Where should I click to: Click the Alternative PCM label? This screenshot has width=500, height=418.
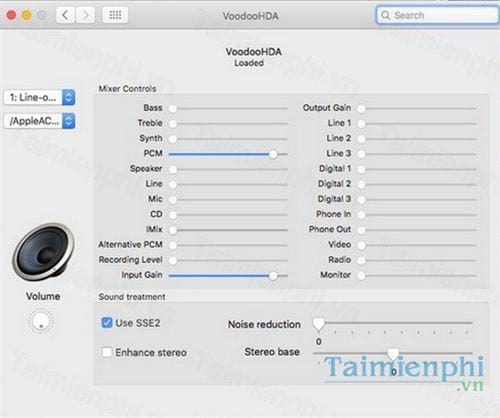130,245
